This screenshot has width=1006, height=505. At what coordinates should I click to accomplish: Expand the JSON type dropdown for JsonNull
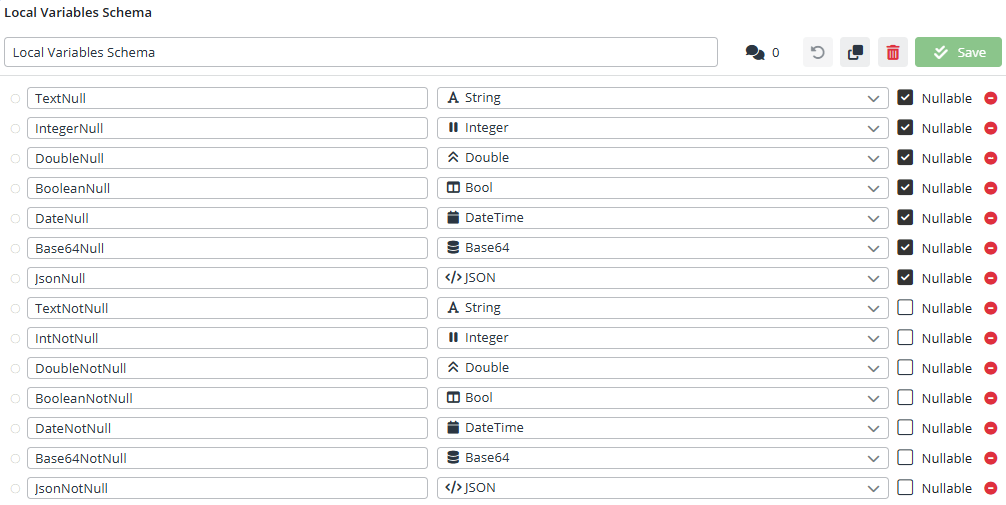coord(662,278)
